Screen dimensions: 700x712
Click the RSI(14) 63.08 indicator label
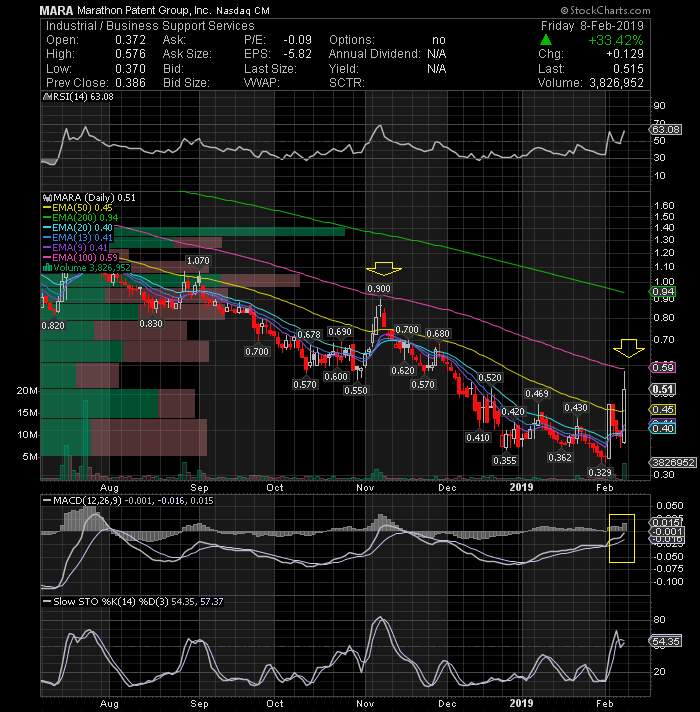78,97
